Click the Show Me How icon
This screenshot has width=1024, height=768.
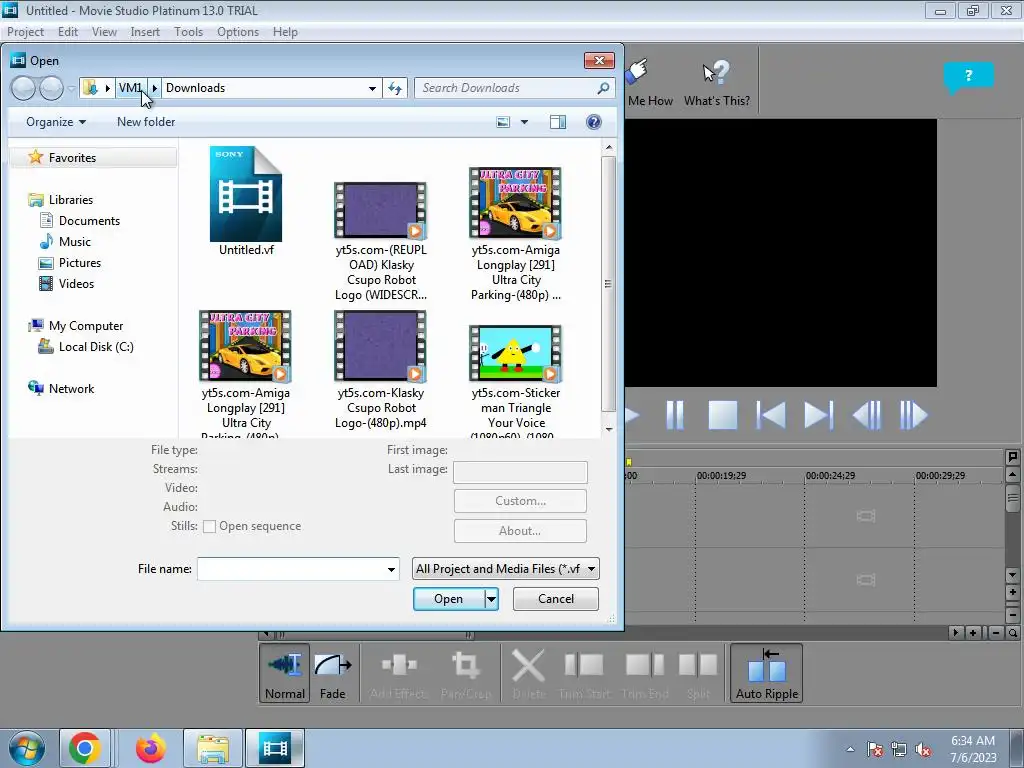point(648,82)
